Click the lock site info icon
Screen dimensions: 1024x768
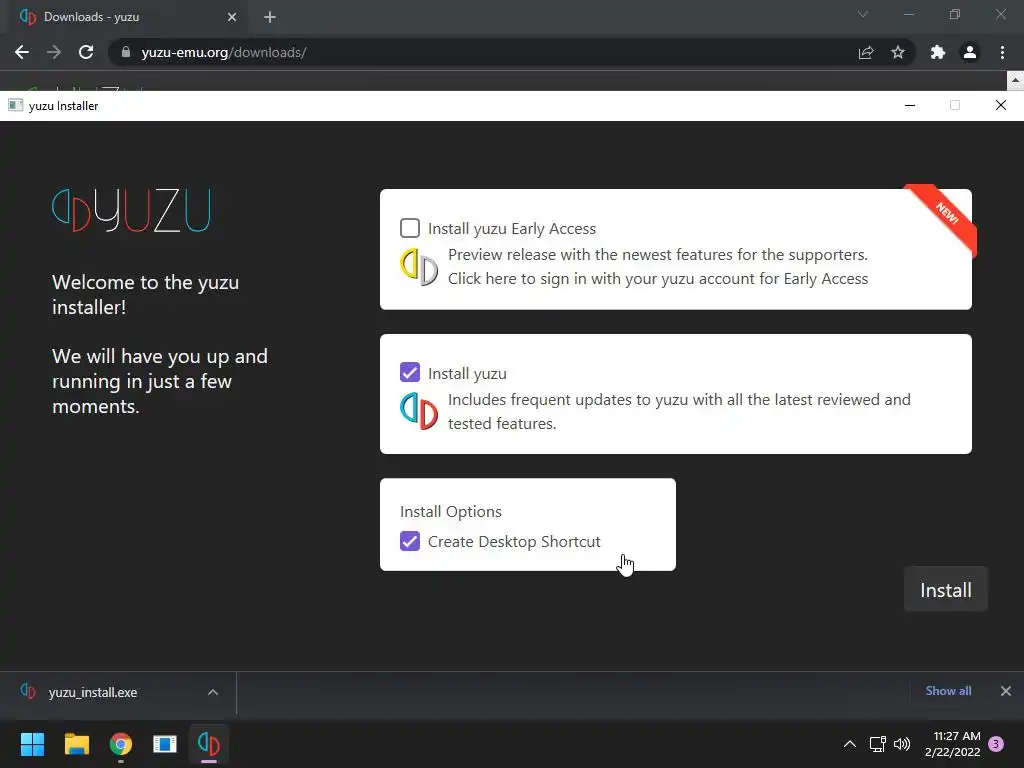pos(126,52)
